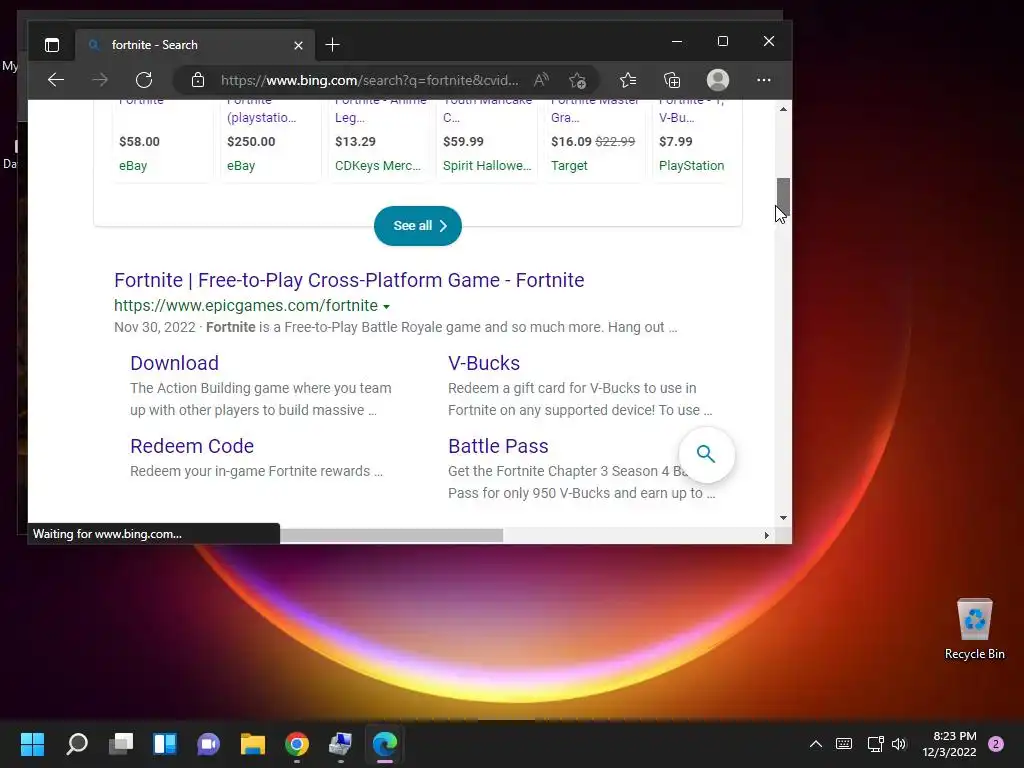The height and width of the screenshot is (768, 1024).
Task: Select the Recycle Bin desktop icon
Action: (974, 629)
